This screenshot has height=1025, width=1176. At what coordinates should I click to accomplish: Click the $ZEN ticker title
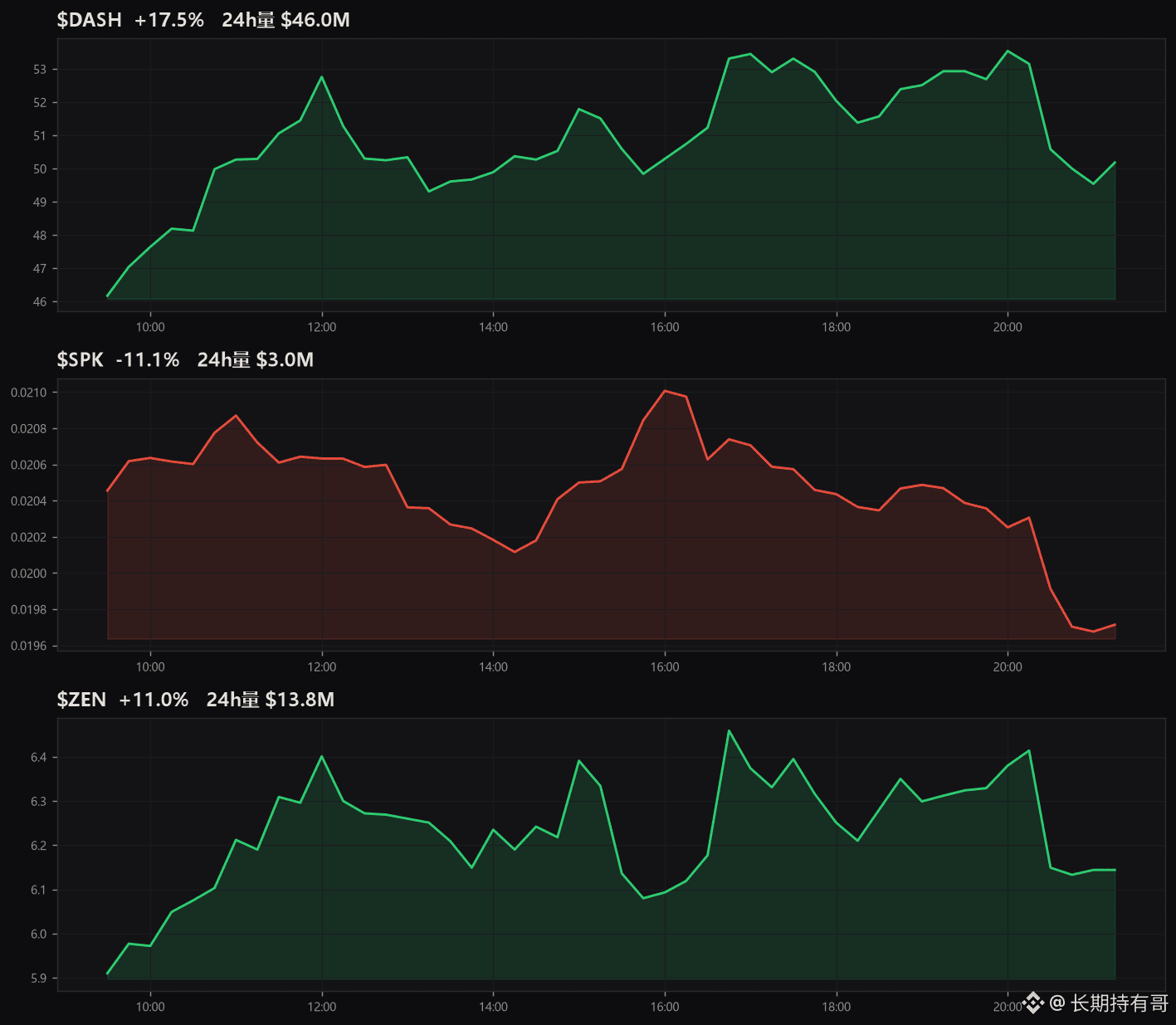pyautogui.click(x=81, y=700)
